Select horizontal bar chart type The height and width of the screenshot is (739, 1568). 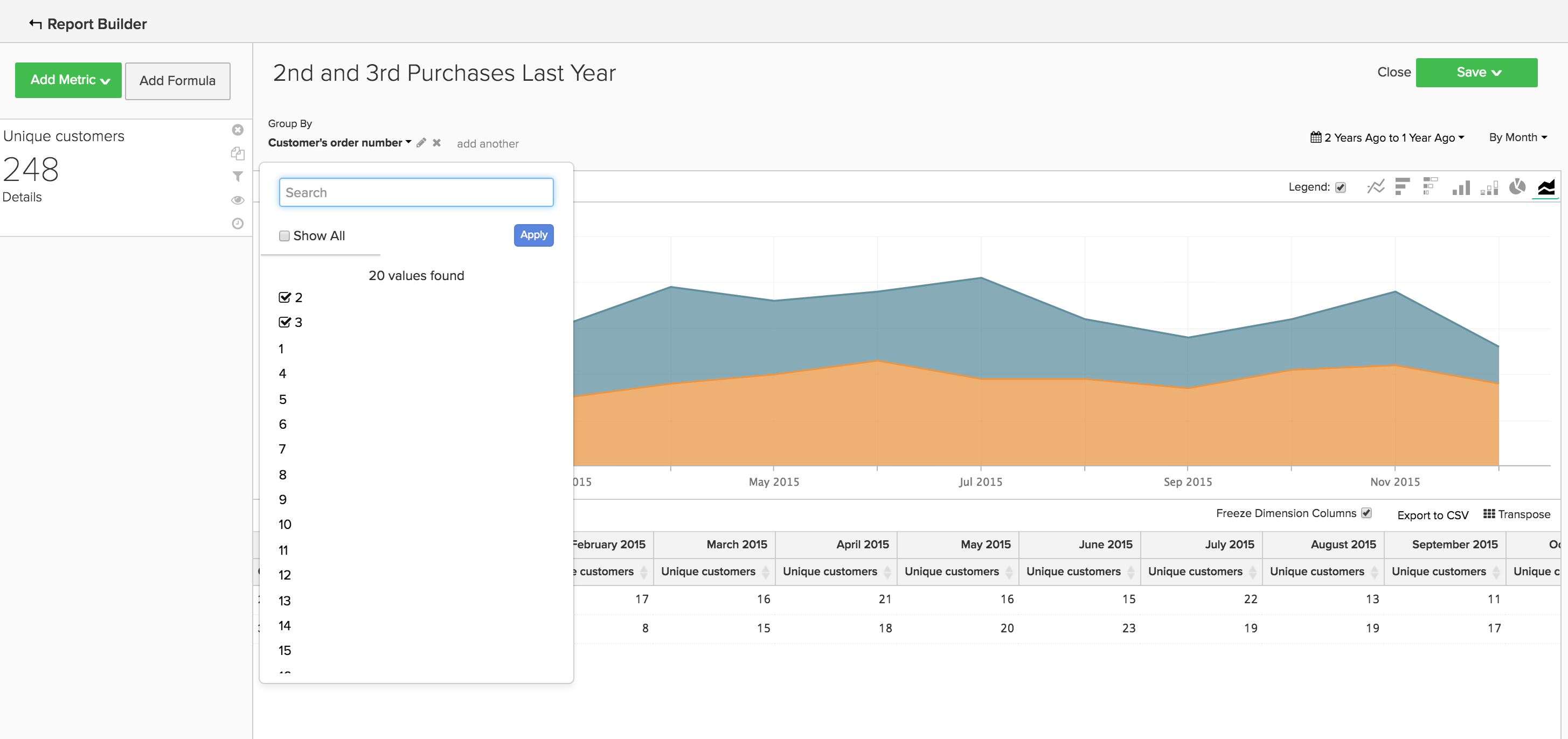point(1403,187)
